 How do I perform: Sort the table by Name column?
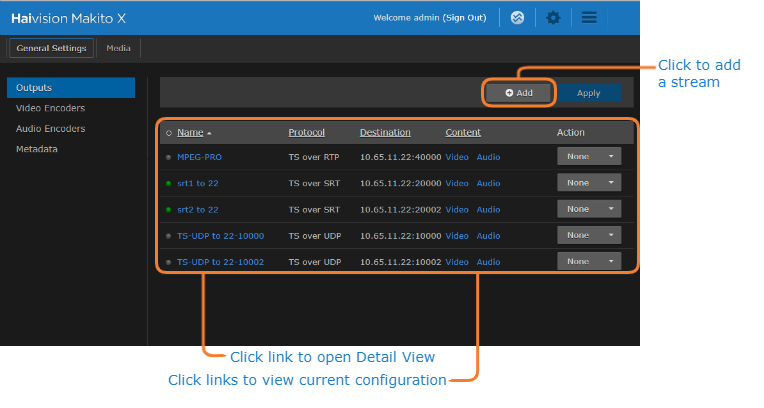click(x=190, y=132)
